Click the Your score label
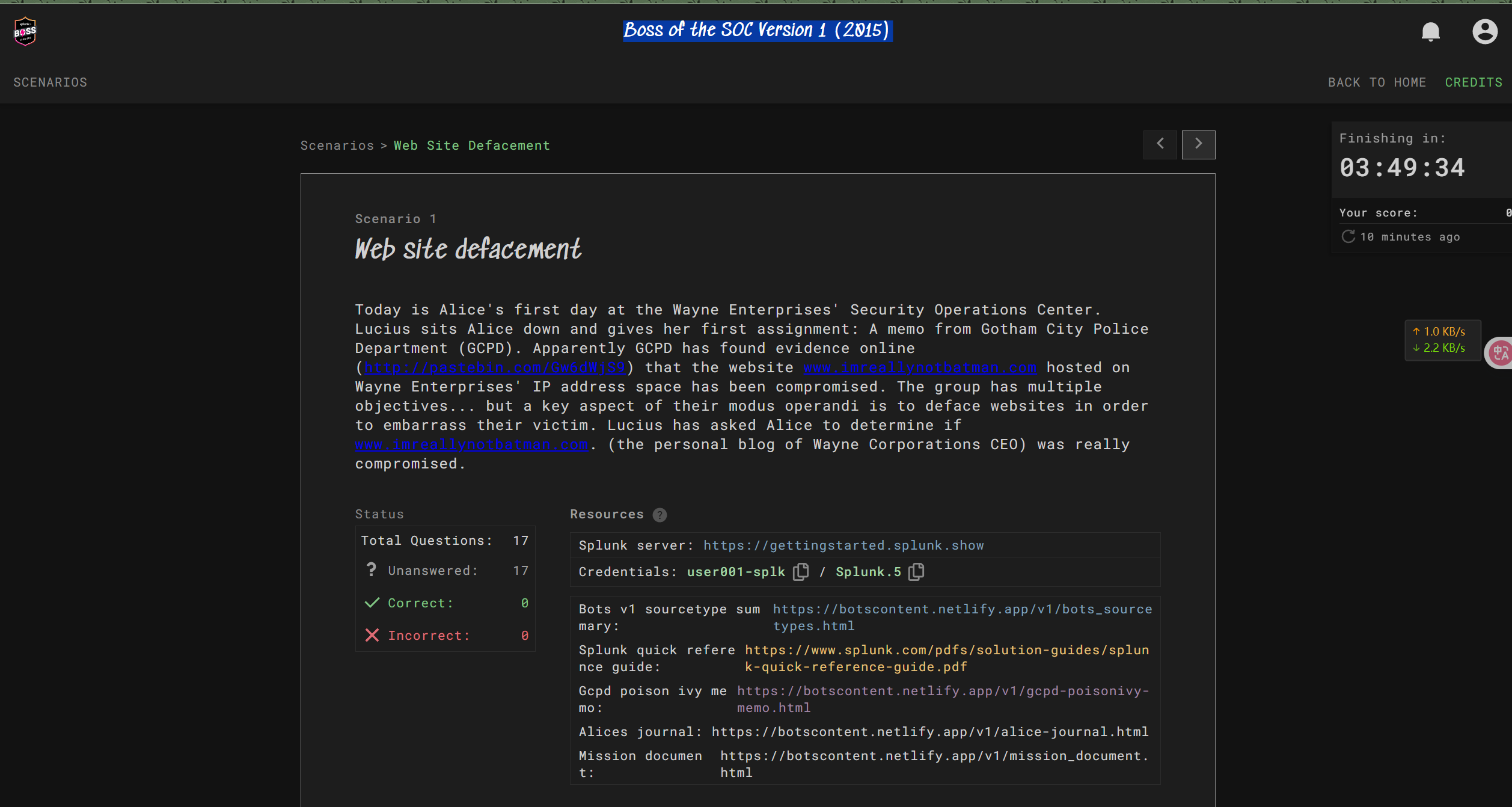Viewport: 1512px width, 807px height. (1378, 213)
